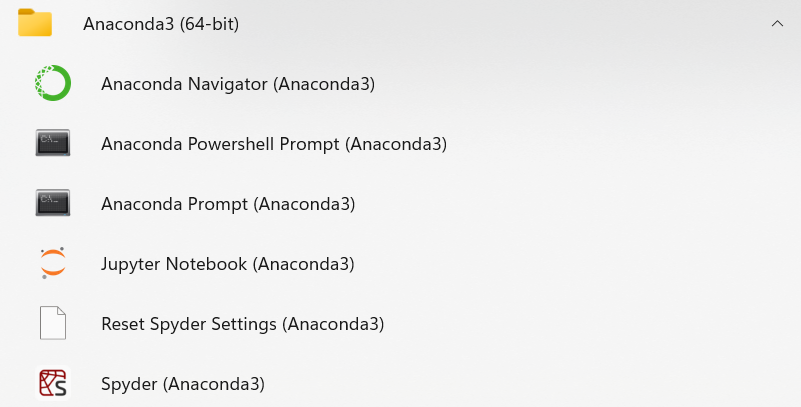Start Jupyter Notebook (Anaconda3) via its label
The image size is (801, 407).
tap(228, 264)
